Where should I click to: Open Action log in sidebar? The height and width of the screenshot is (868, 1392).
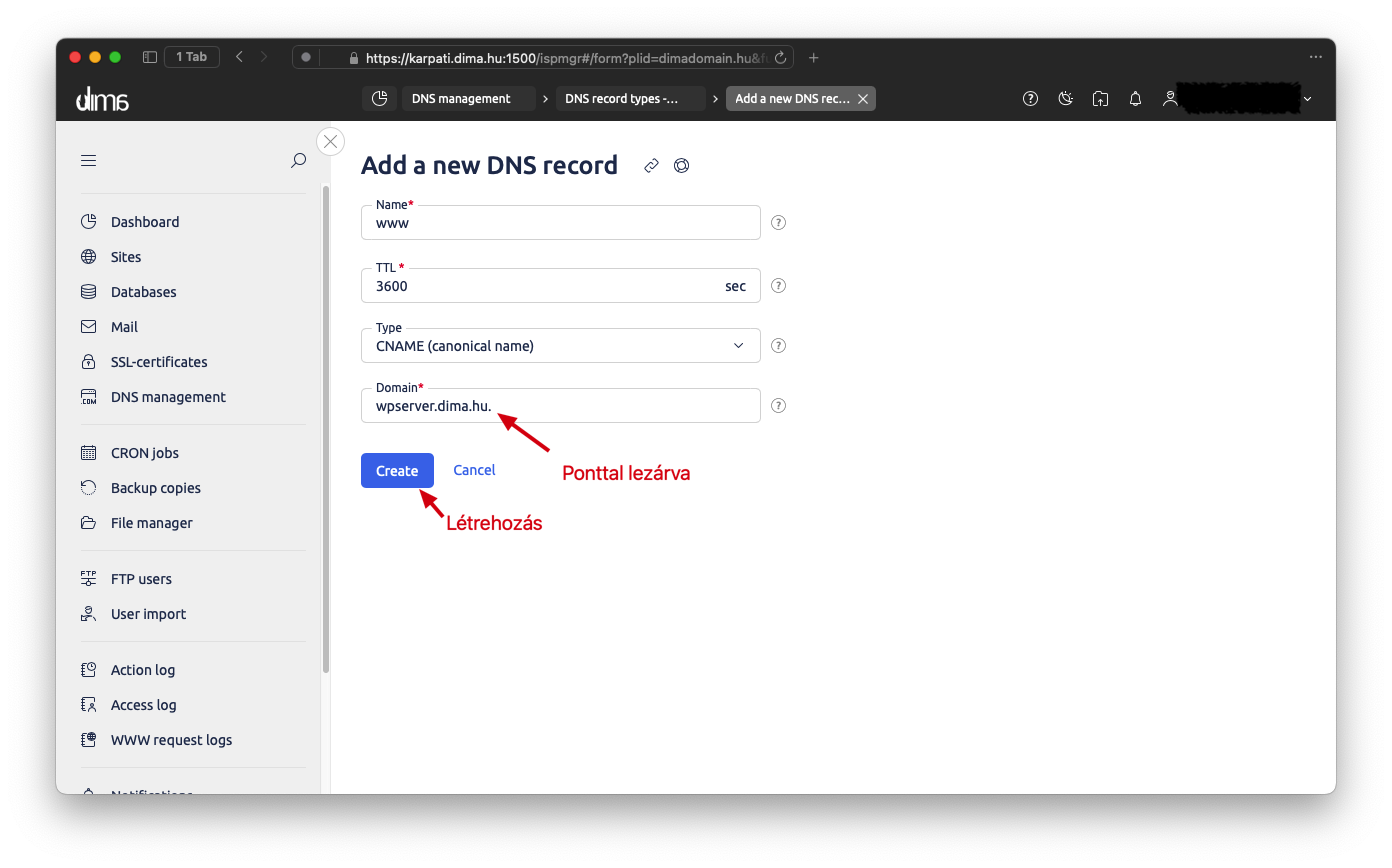coord(142,670)
